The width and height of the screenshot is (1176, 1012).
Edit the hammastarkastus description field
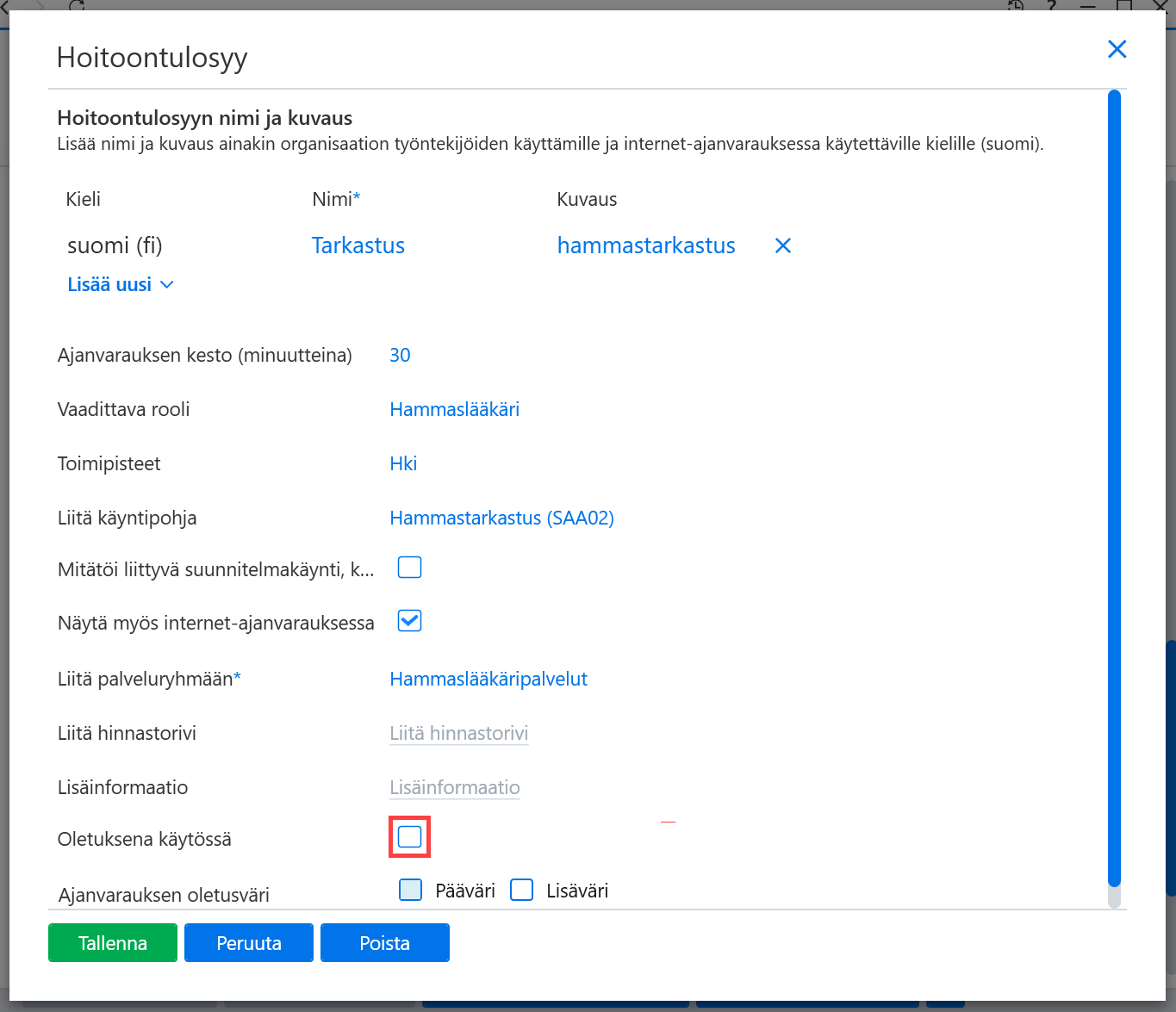pos(646,245)
